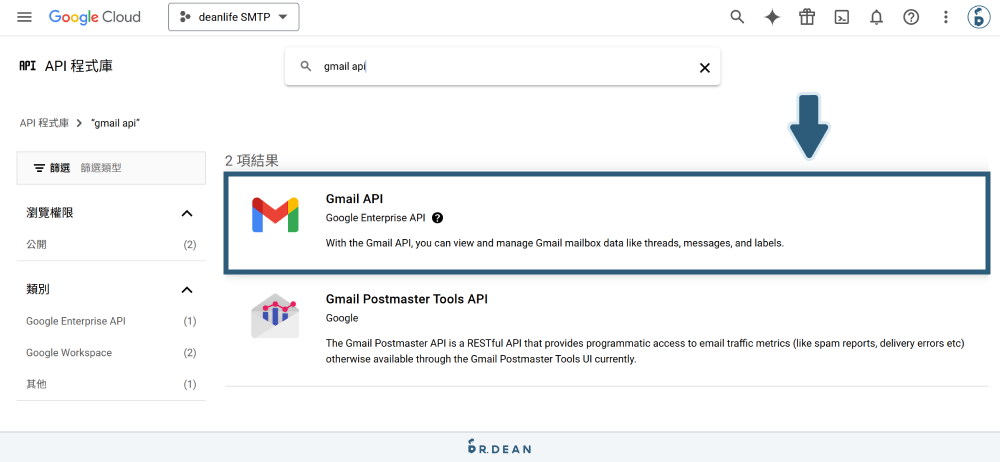Click the "Google" publisher label

click(342, 318)
